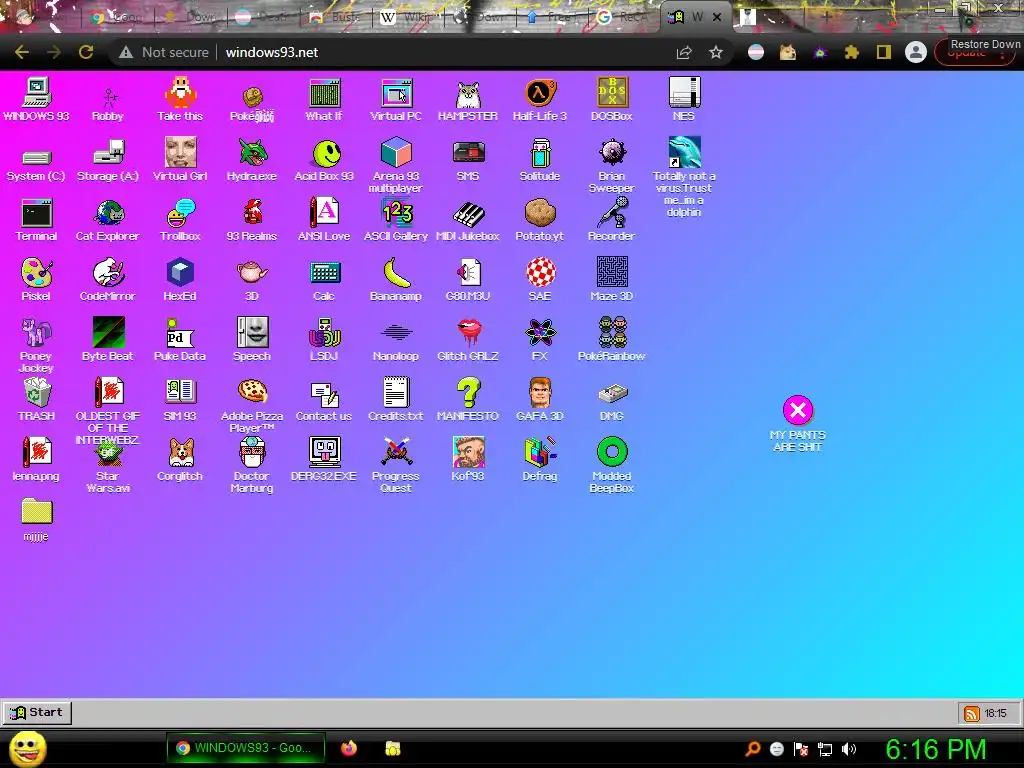Launch Maze 3D
Image resolution: width=1024 pixels, height=768 pixels.
(x=612, y=273)
